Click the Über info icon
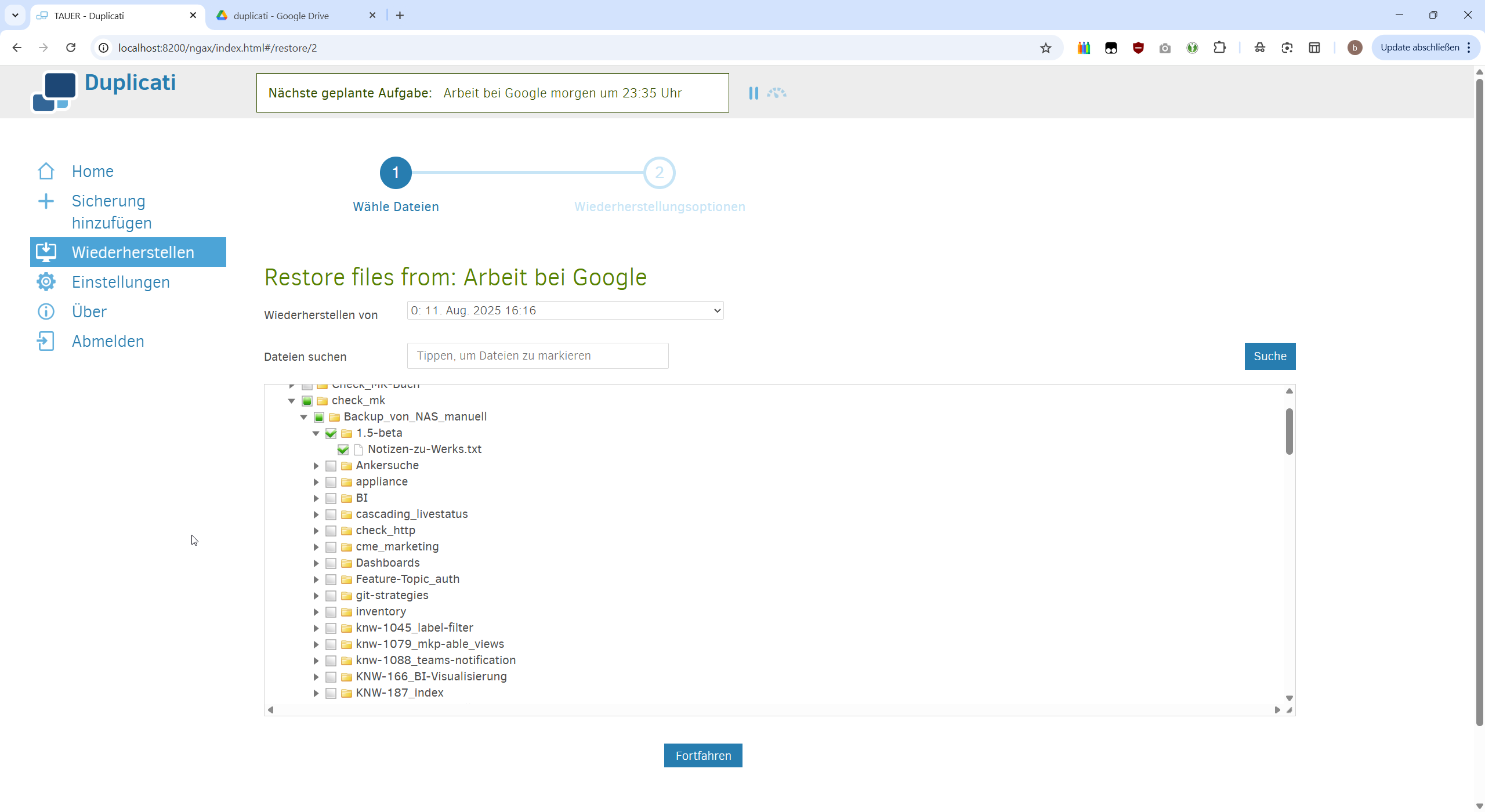Screen dimensions: 1485x812 [46, 311]
